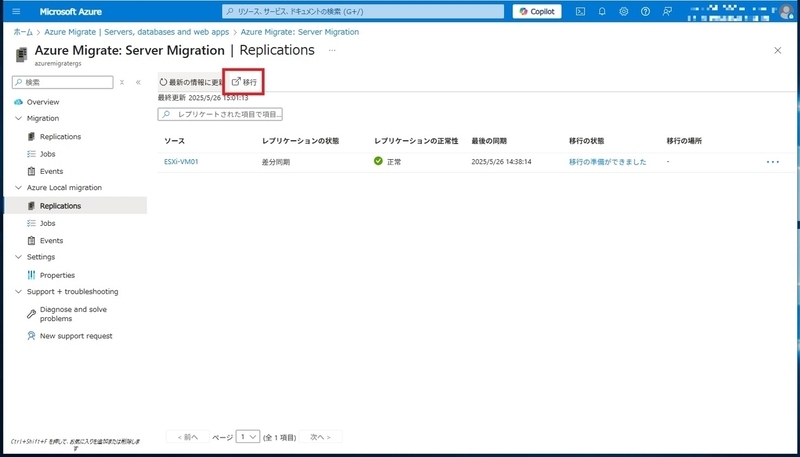Collapse the sidebar with double chevron

[138, 82]
